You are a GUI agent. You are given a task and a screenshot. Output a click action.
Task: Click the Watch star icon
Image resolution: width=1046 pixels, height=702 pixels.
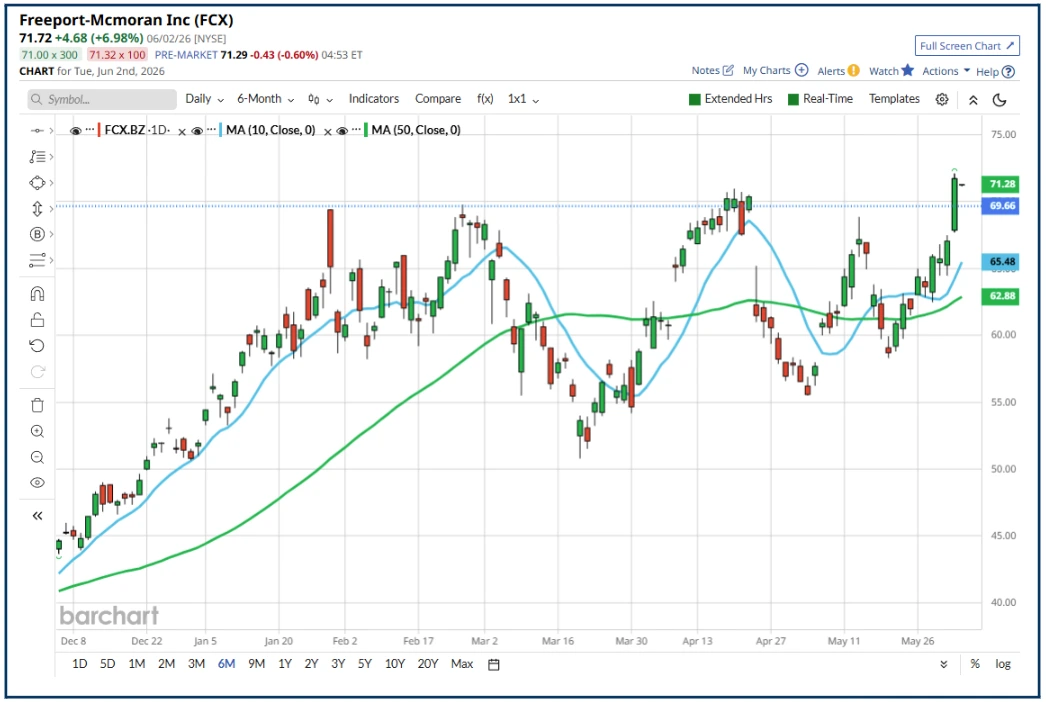click(907, 70)
